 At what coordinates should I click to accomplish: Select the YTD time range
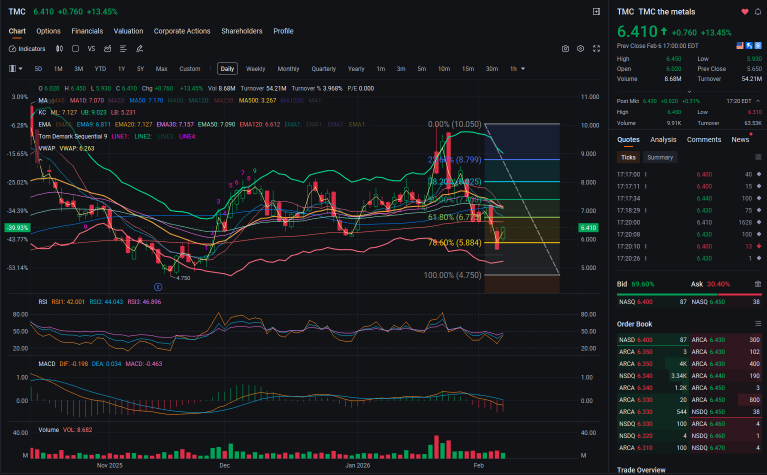coord(100,69)
